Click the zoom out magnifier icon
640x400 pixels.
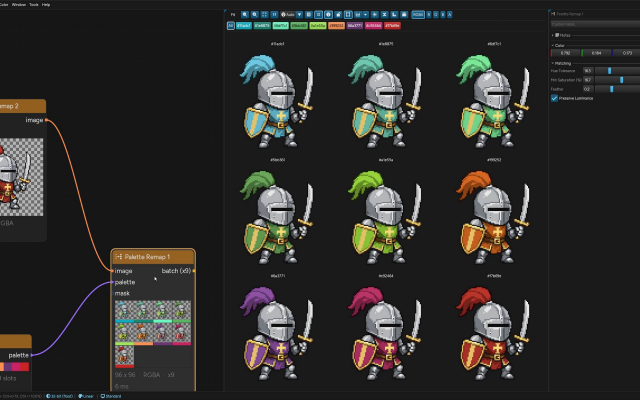coord(255,15)
